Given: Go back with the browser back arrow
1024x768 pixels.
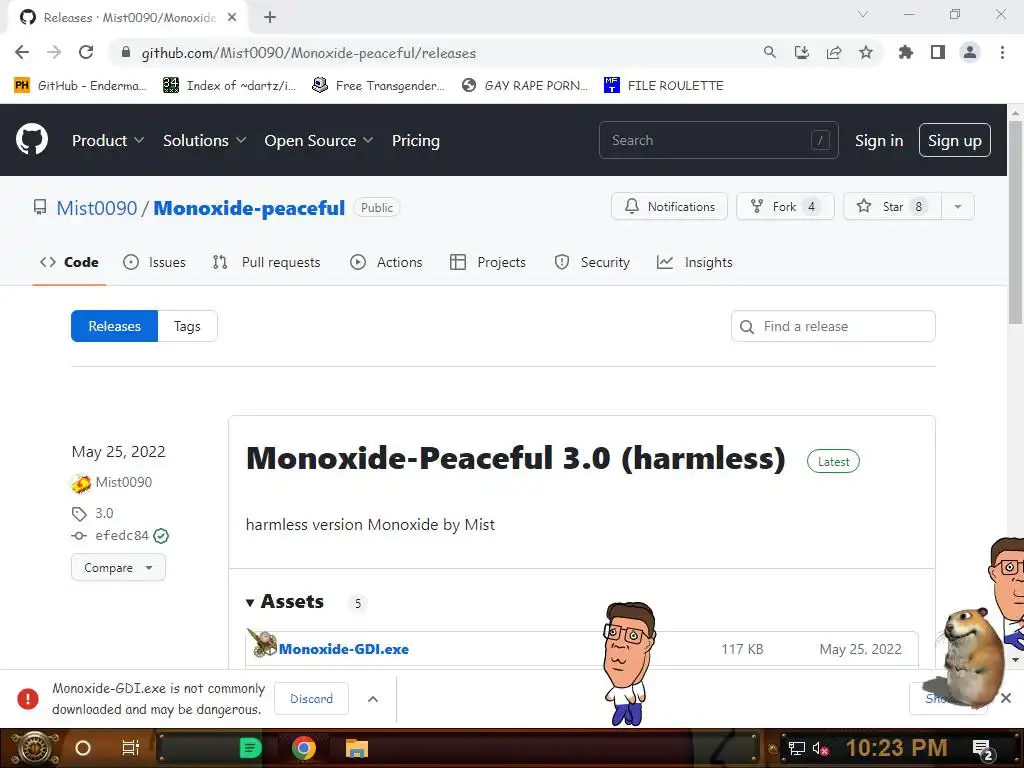Looking at the screenshot, I should (22, 52).
